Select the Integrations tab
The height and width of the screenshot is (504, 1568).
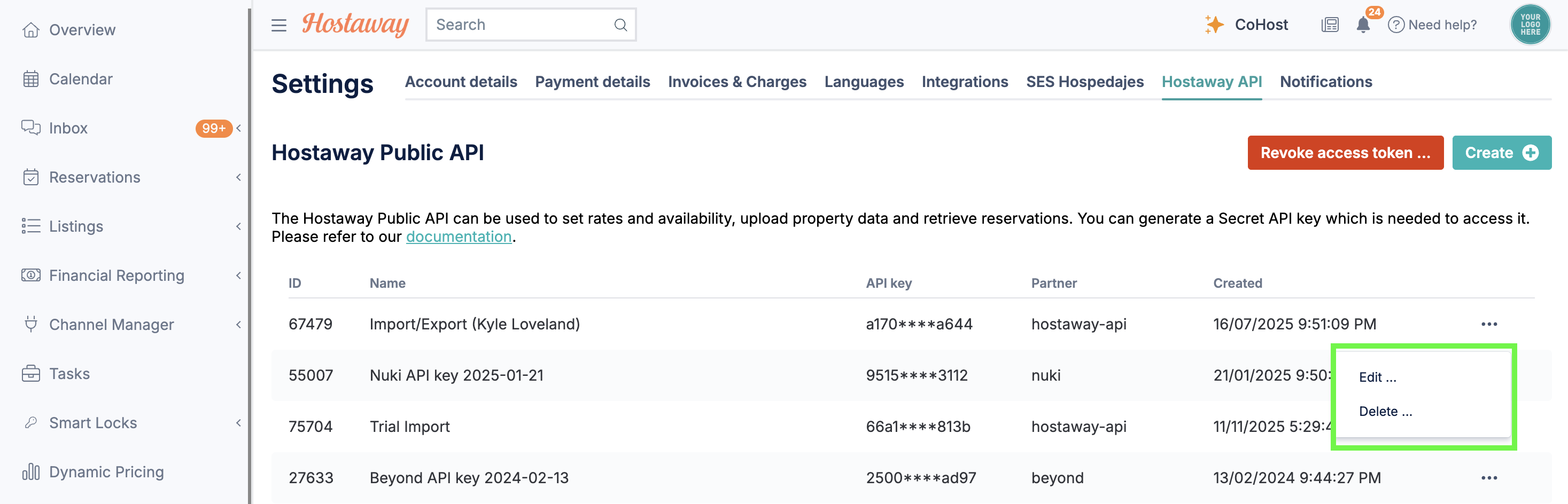(x=965, y=82)
